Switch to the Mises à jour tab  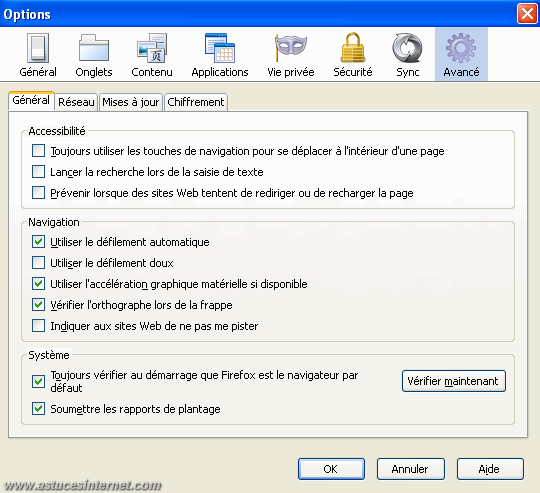point(131,102)
